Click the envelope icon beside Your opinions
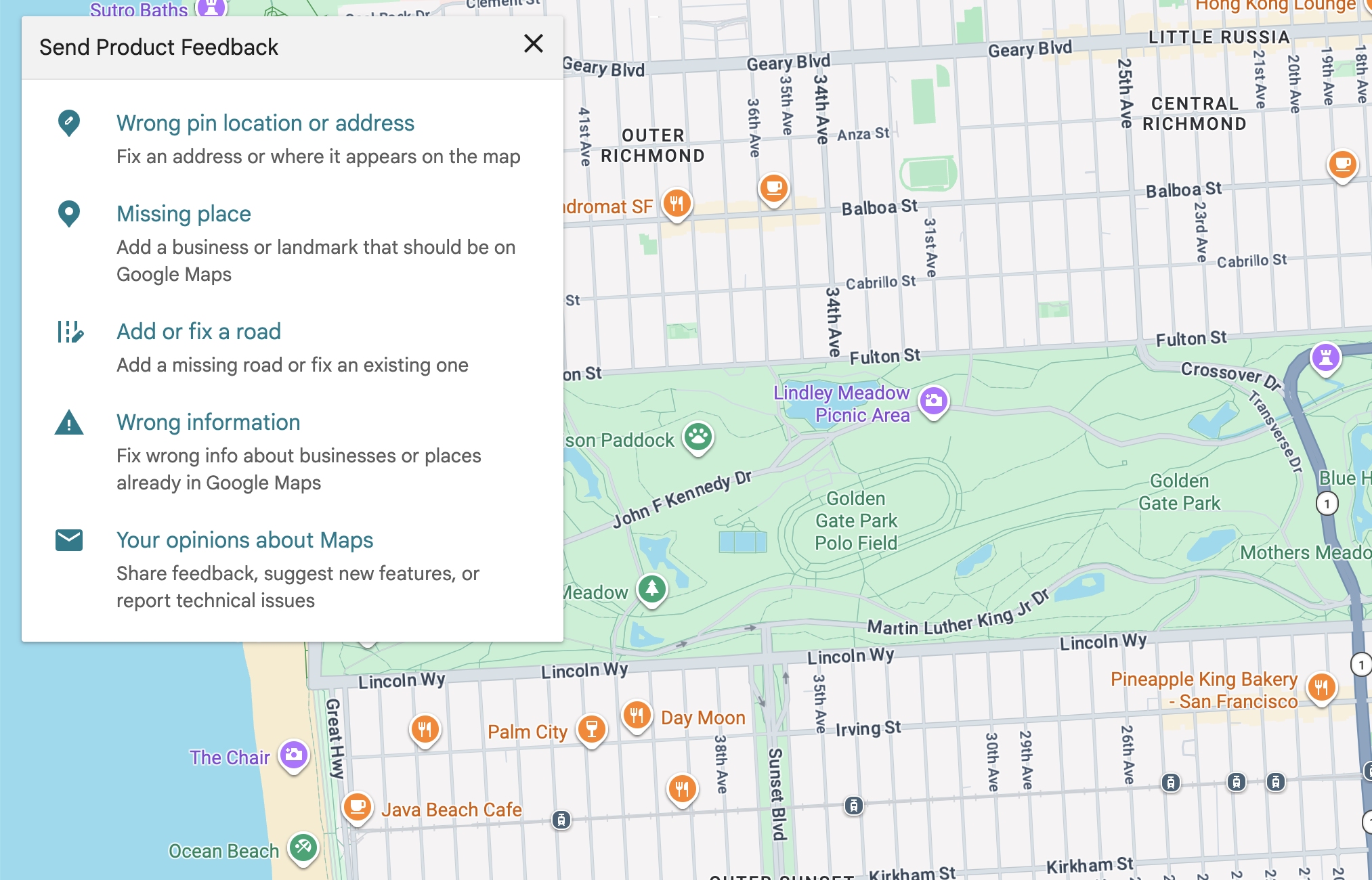Viewport: 1372px width, 880px height. 69,540
